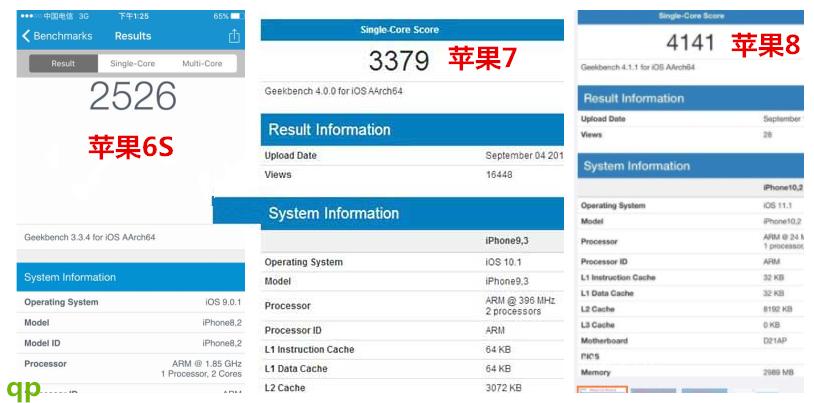Click the iOS 9.0.1 value

[223, 302]
